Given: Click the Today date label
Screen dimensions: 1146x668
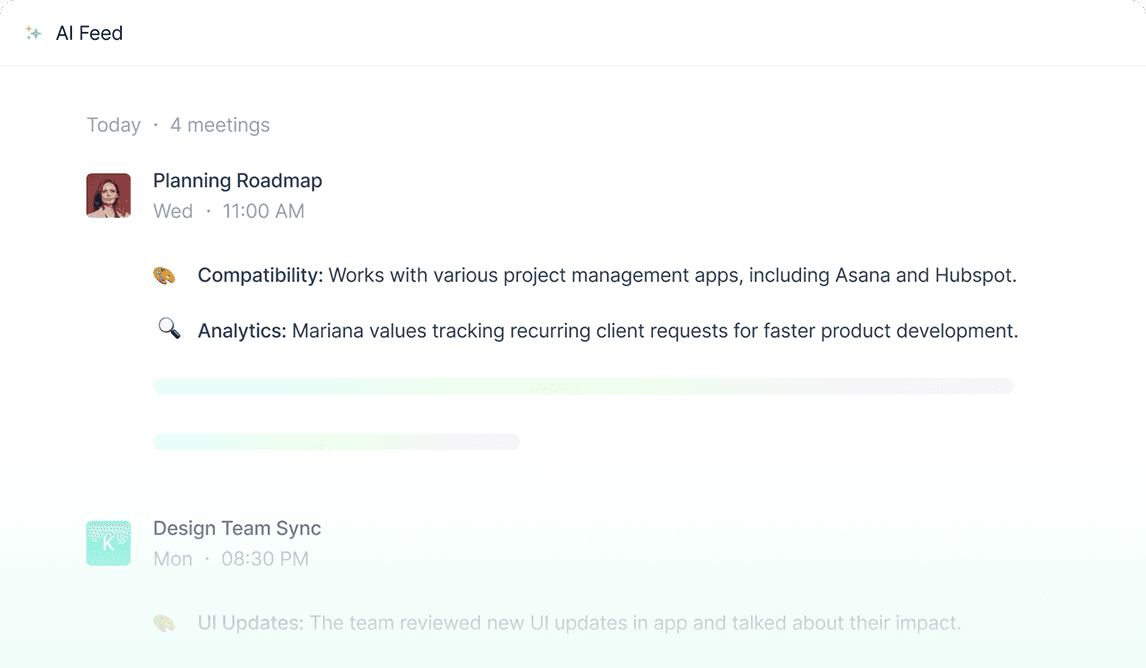Looking at the screenshot, I should point(113,125).
